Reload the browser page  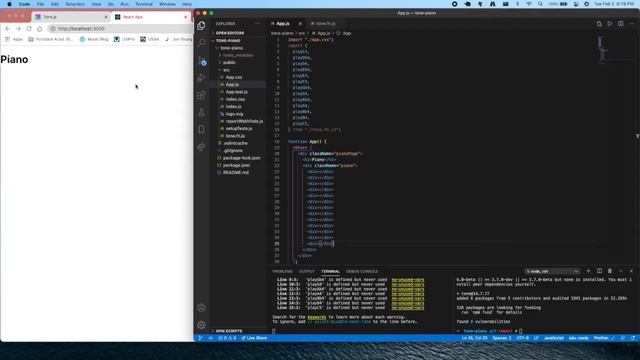pyautogui.click(x=29, y=29)
